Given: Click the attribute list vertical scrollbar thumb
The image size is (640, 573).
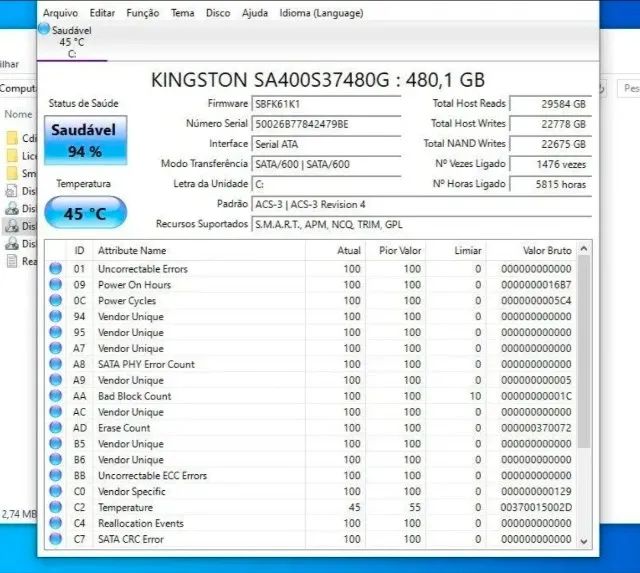Looking at the screenshot, I should 584,351.
